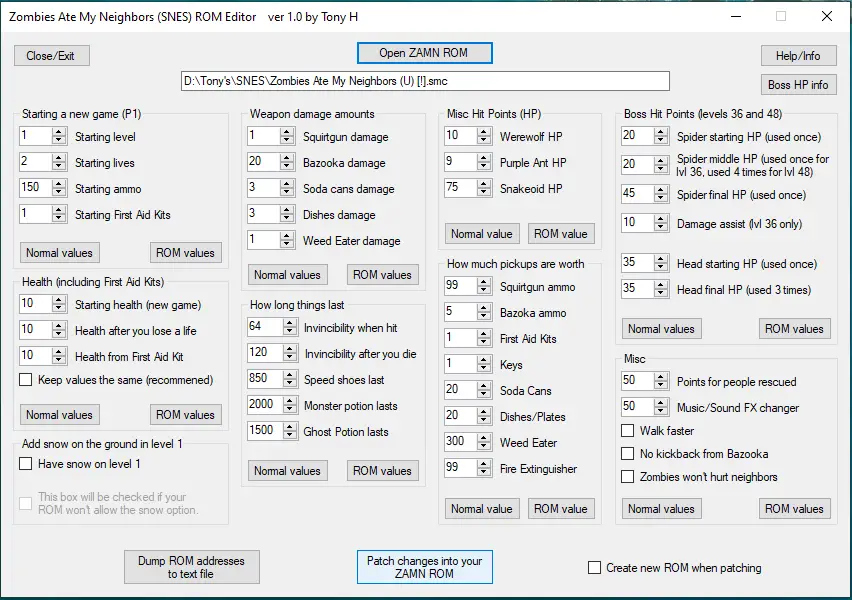Adjust the Ghost Potion lasts spinner

[x=290, y=432]
